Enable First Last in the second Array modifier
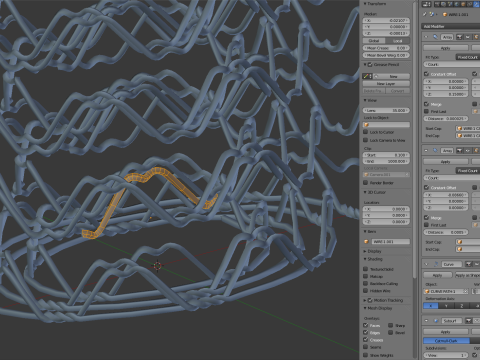The width and height of the screenshot is (480, 360). click(426, 225)
